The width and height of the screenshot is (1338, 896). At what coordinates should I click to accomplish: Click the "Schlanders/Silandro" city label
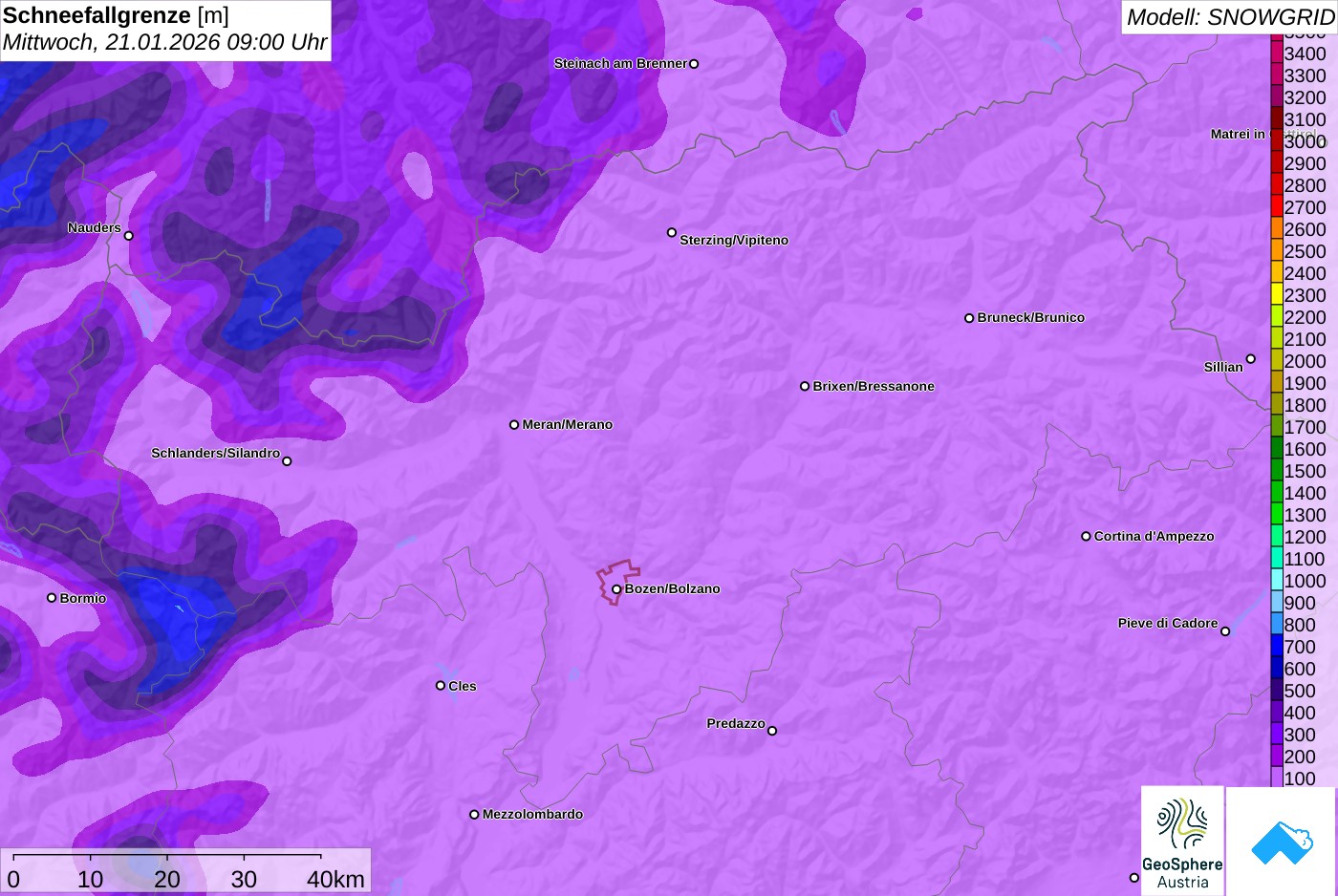click(x=216, y=454)
